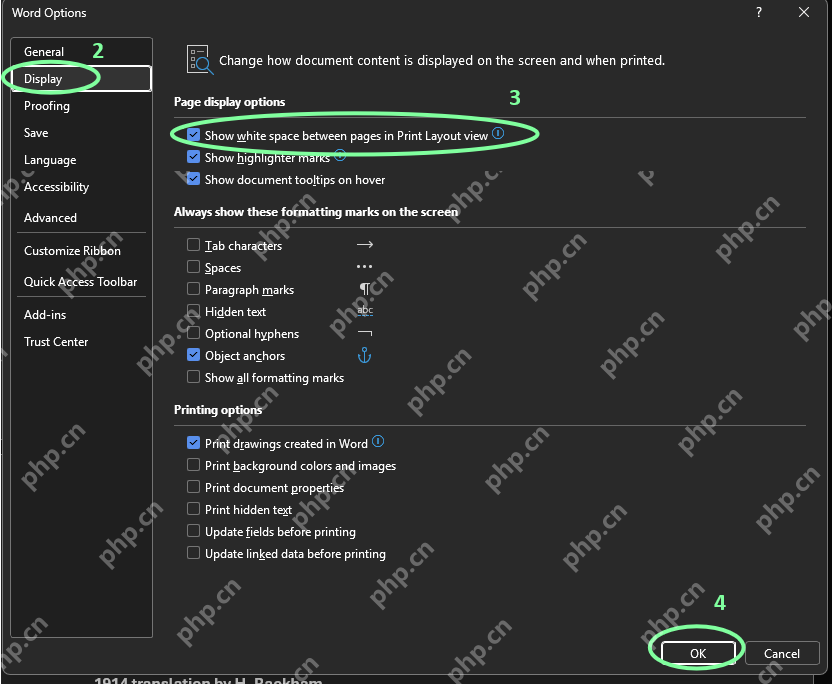Tick the Print hidden text checkbox

coord(194,509)
